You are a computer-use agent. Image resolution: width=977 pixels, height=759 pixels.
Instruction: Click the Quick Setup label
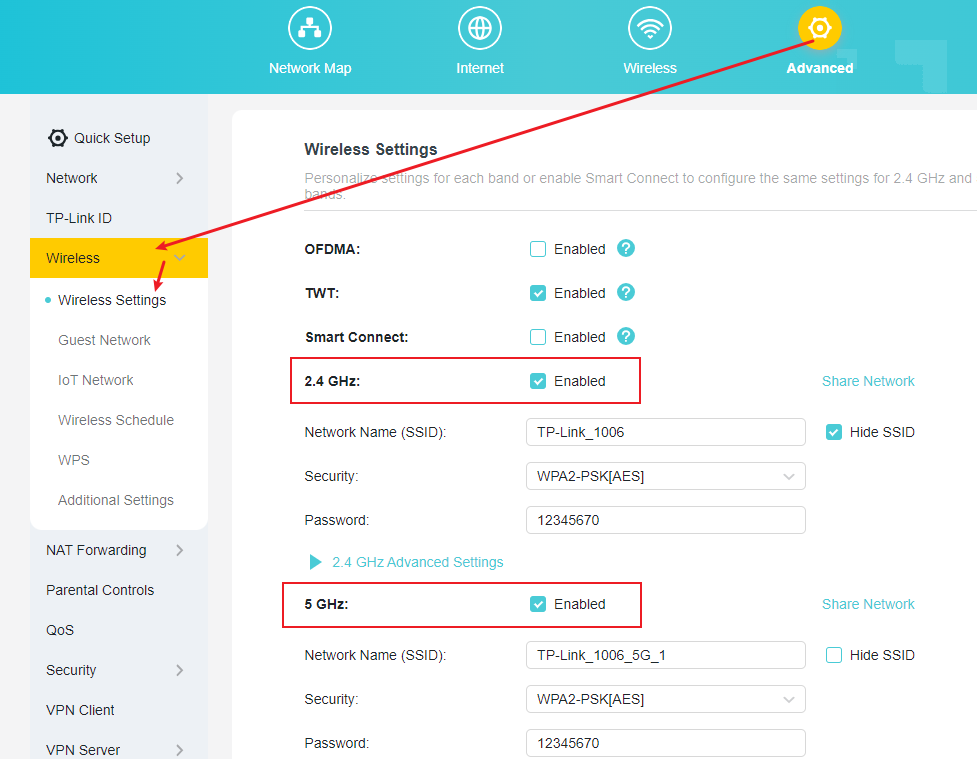(x=112, y=138)
